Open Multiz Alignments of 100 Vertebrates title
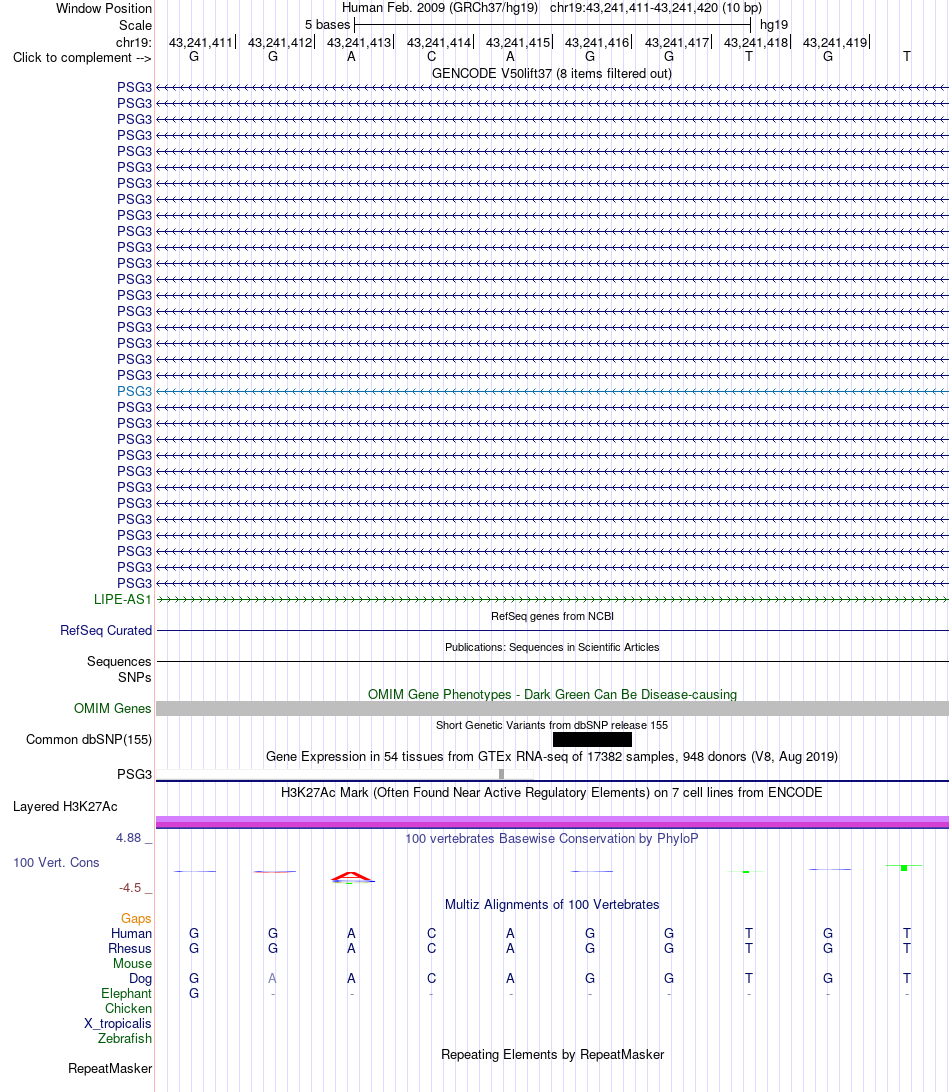 (552, 905)
